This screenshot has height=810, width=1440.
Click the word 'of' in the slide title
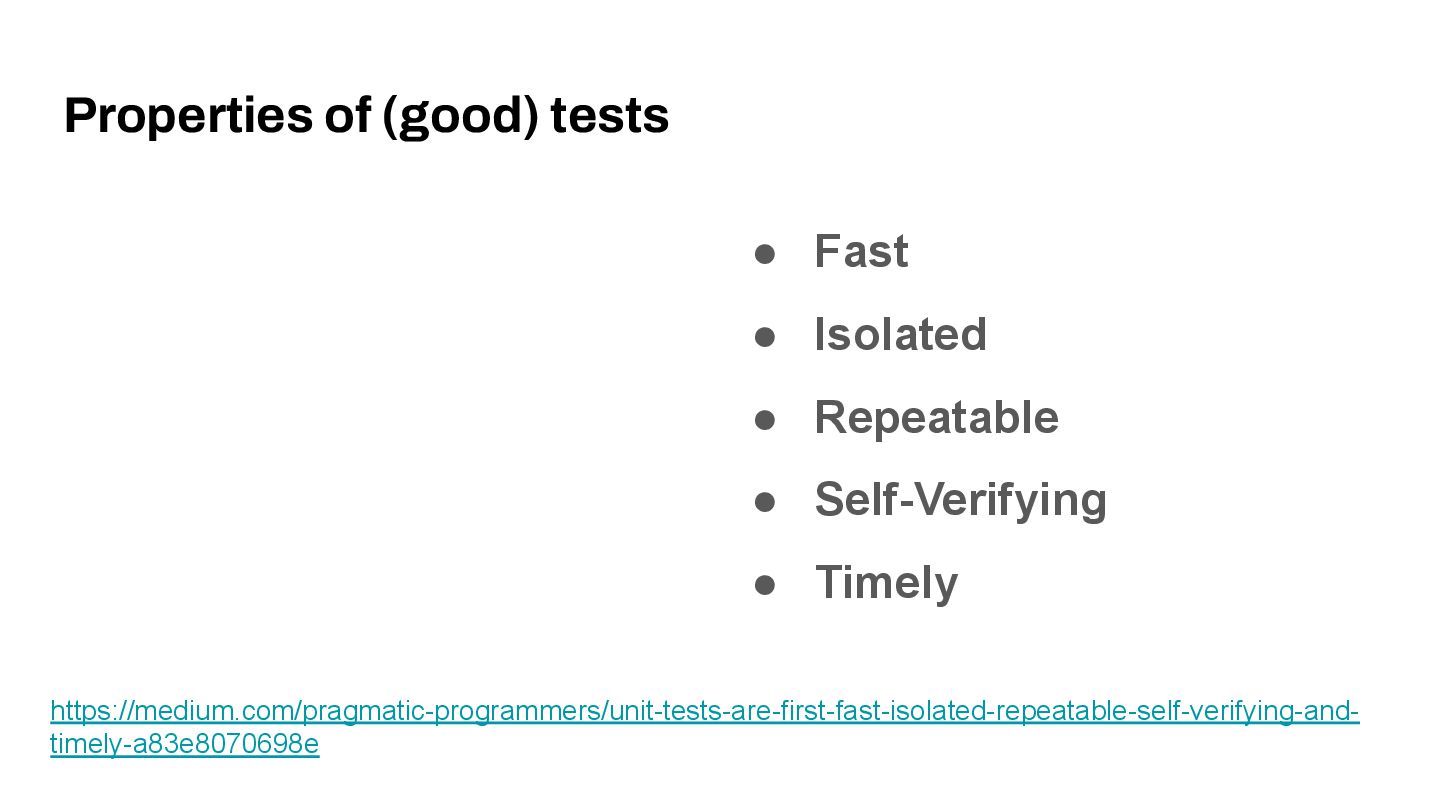click(x=348, y=115)
